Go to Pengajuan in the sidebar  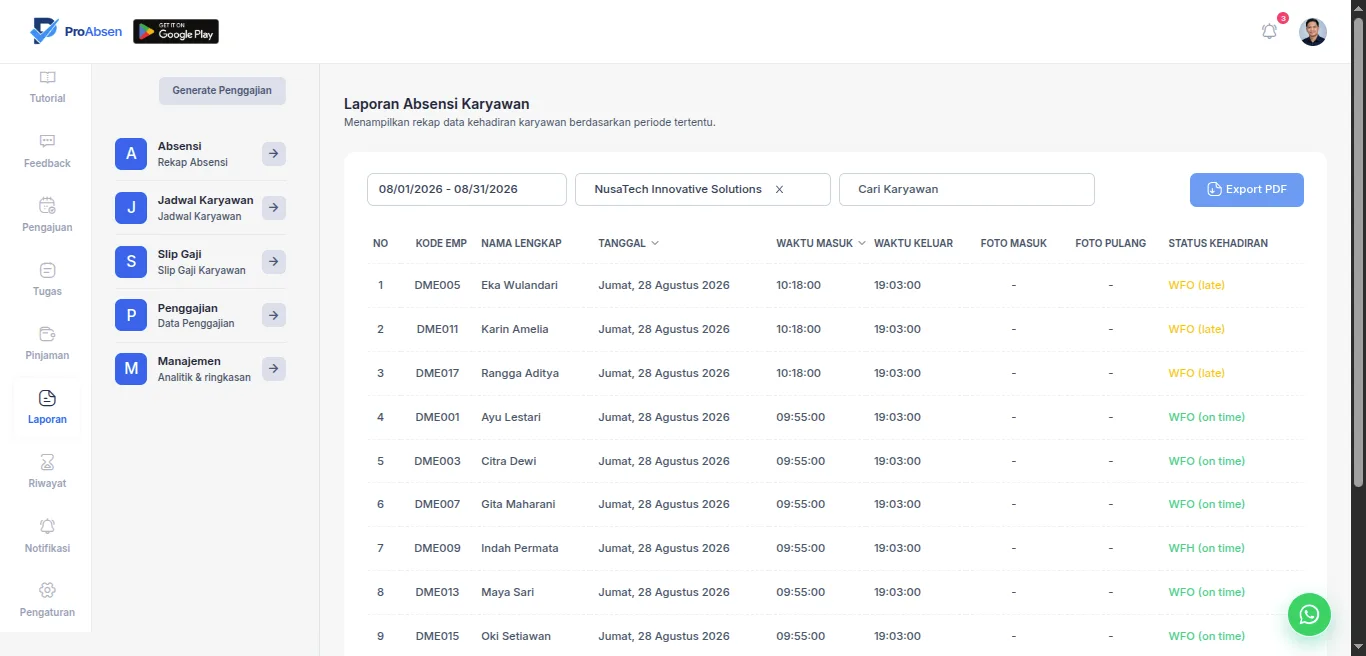pyautogui.click(x=47, y=215)
